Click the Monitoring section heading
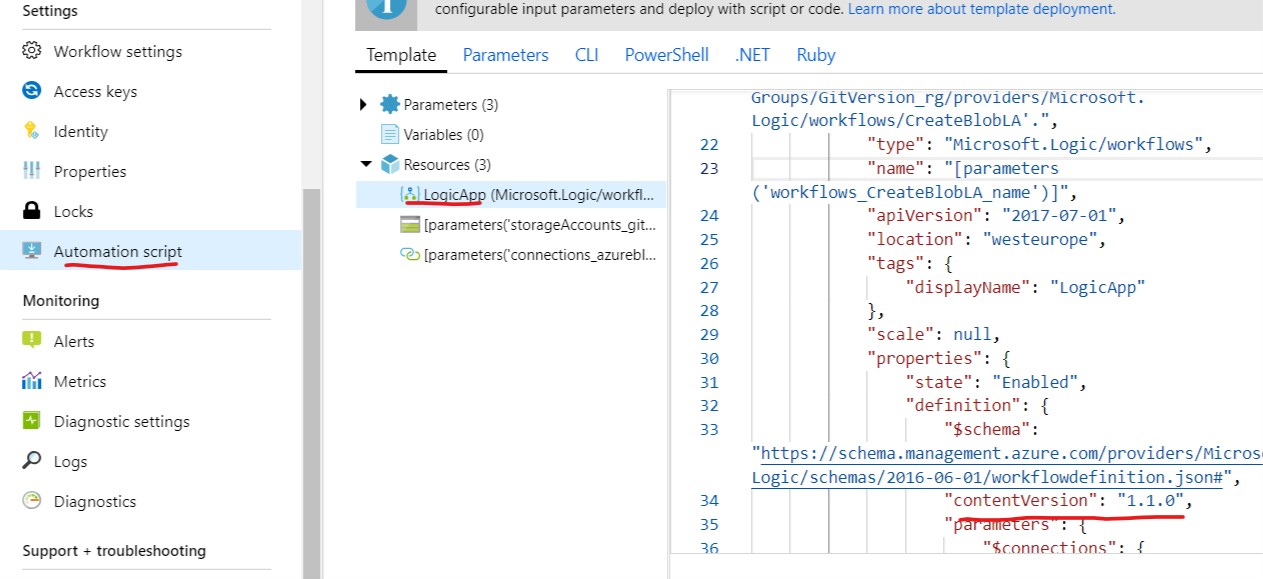 tap(61, 300)
